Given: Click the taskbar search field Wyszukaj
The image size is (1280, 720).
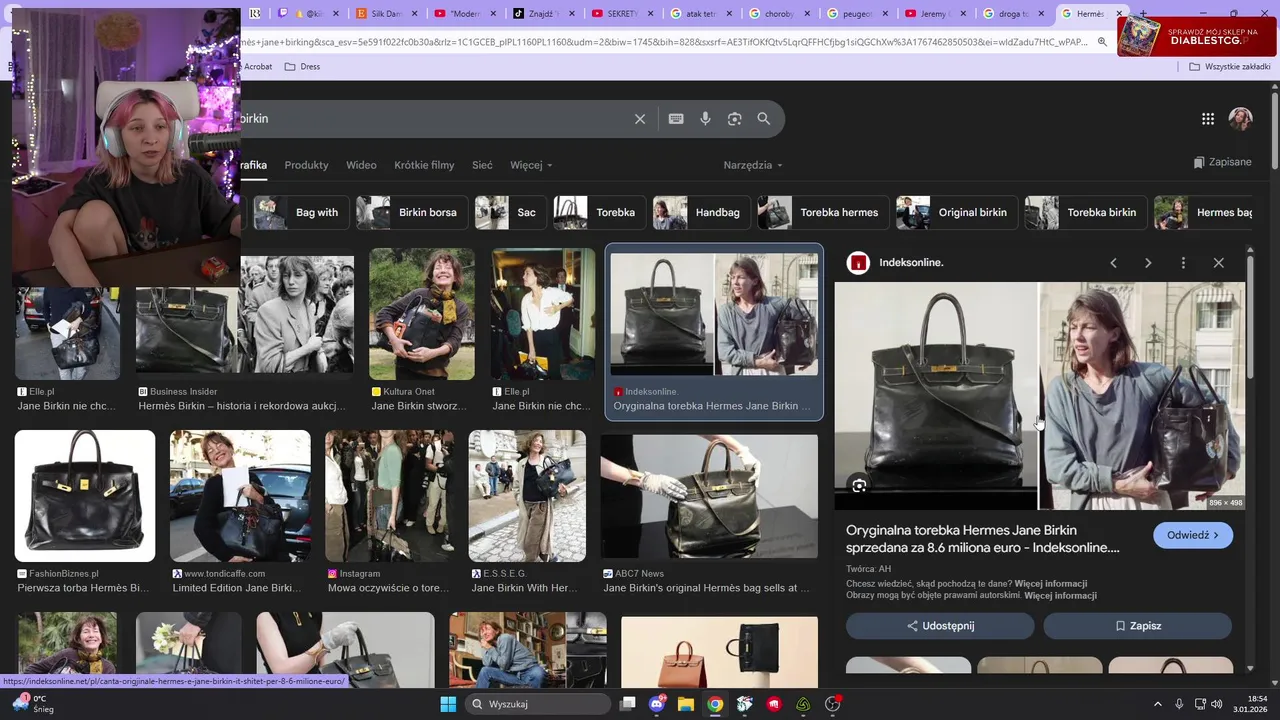Looking at the screenshot, I should pyautogui.click(x=539, y=704).
